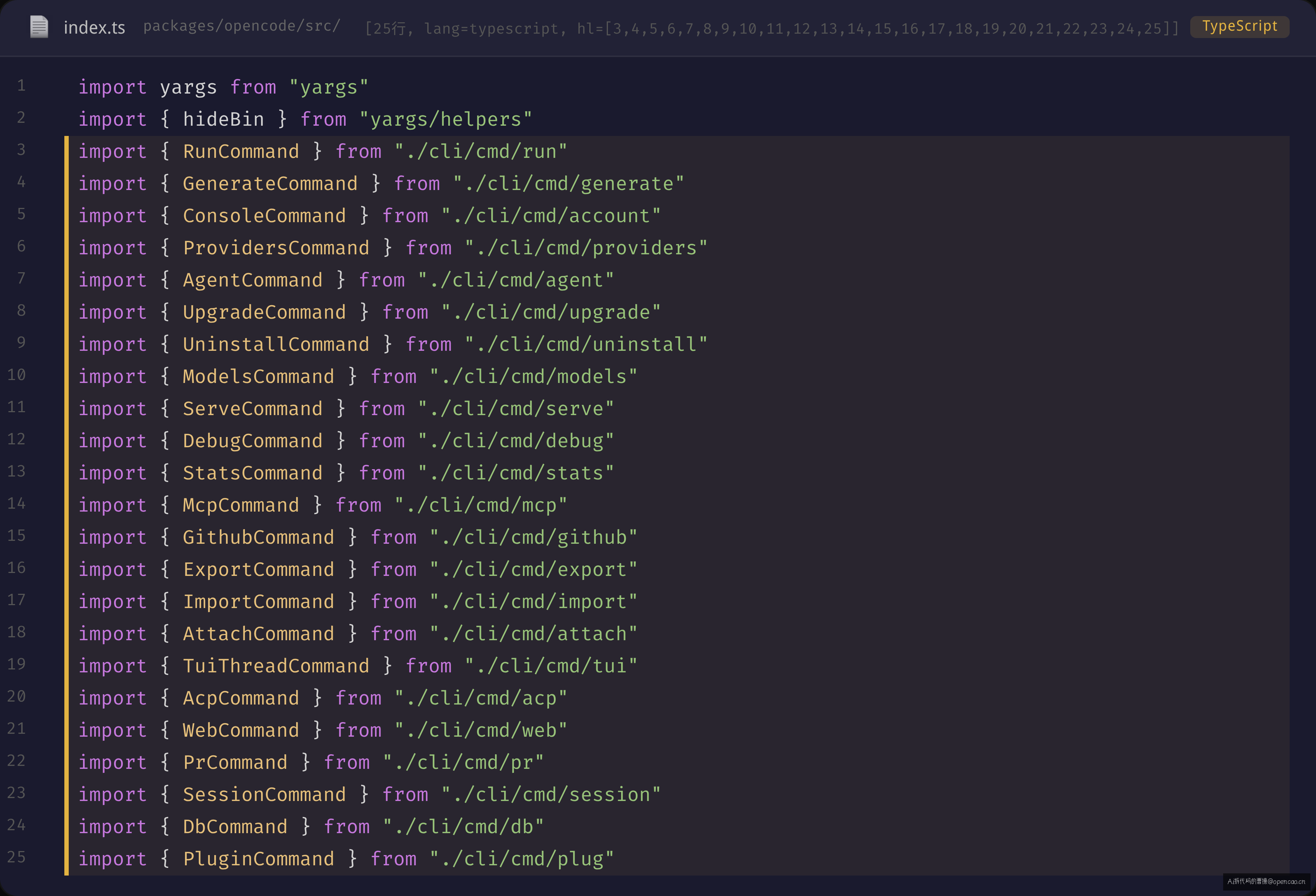Click the "./cli/cmd/acp" string
Viewport: 1316px width, 896px height.
[x=481, y=698]
